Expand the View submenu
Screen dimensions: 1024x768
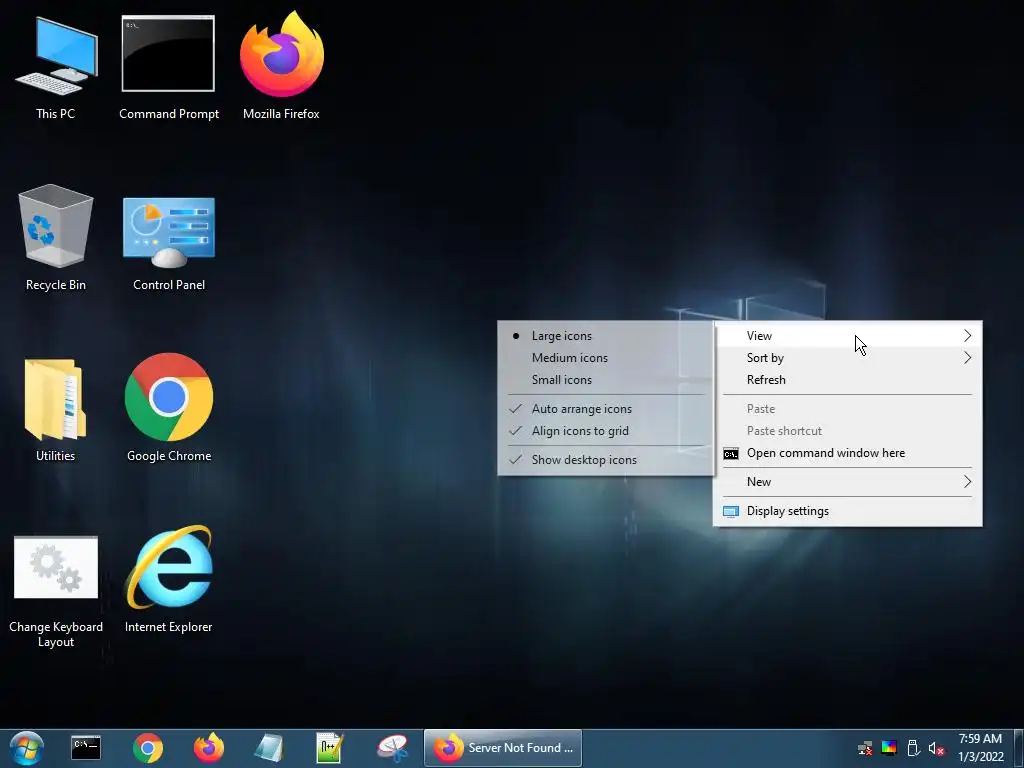[x=848, y=336]
